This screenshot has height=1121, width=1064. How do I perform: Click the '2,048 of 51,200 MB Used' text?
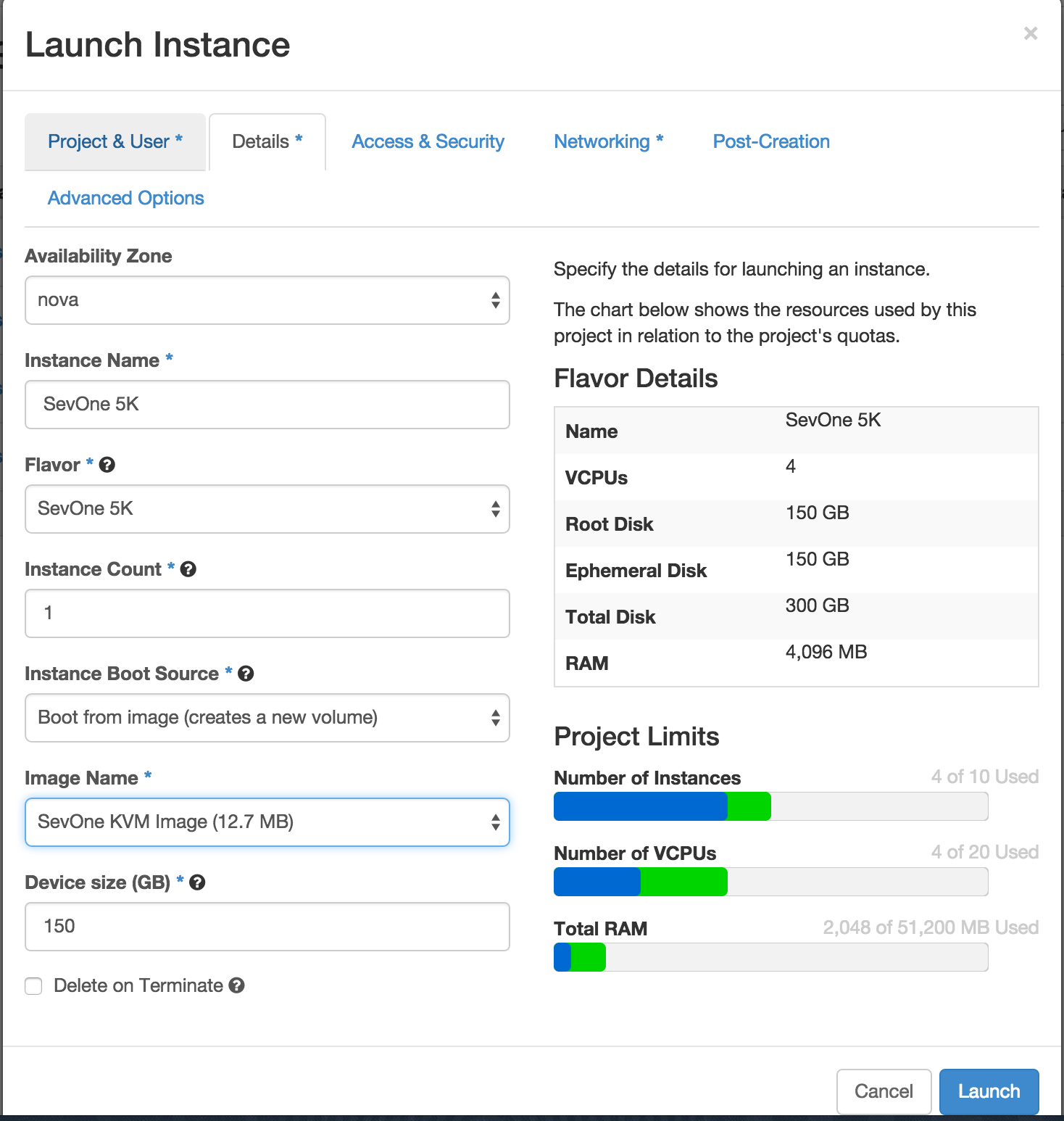(931, 927)
